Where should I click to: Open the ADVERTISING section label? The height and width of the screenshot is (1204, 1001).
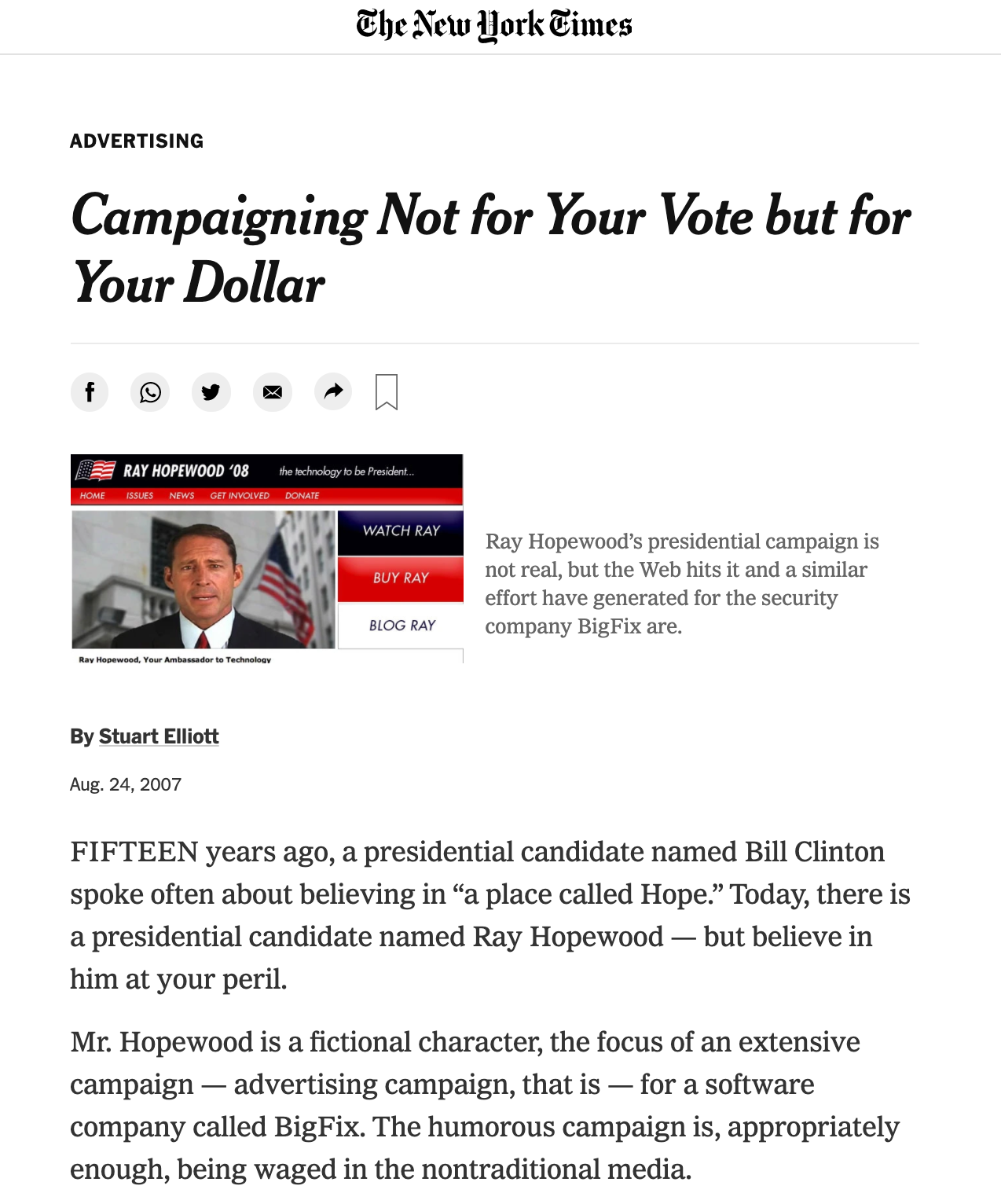coord(137,141)
